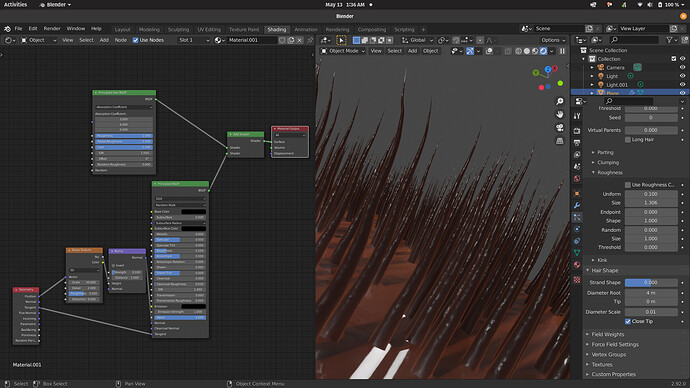Viewport: 690px width, 388px height.
Task: Click the Diameter Root value field
Action: tap(651, 293)
